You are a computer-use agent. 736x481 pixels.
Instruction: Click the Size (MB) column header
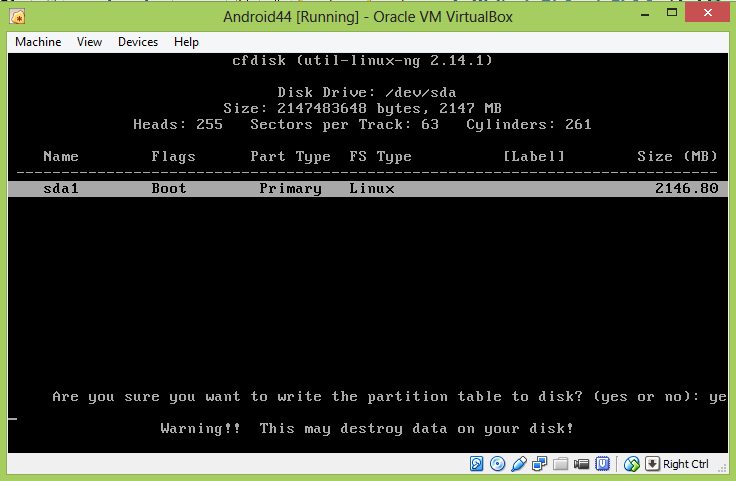pos(677,156)
